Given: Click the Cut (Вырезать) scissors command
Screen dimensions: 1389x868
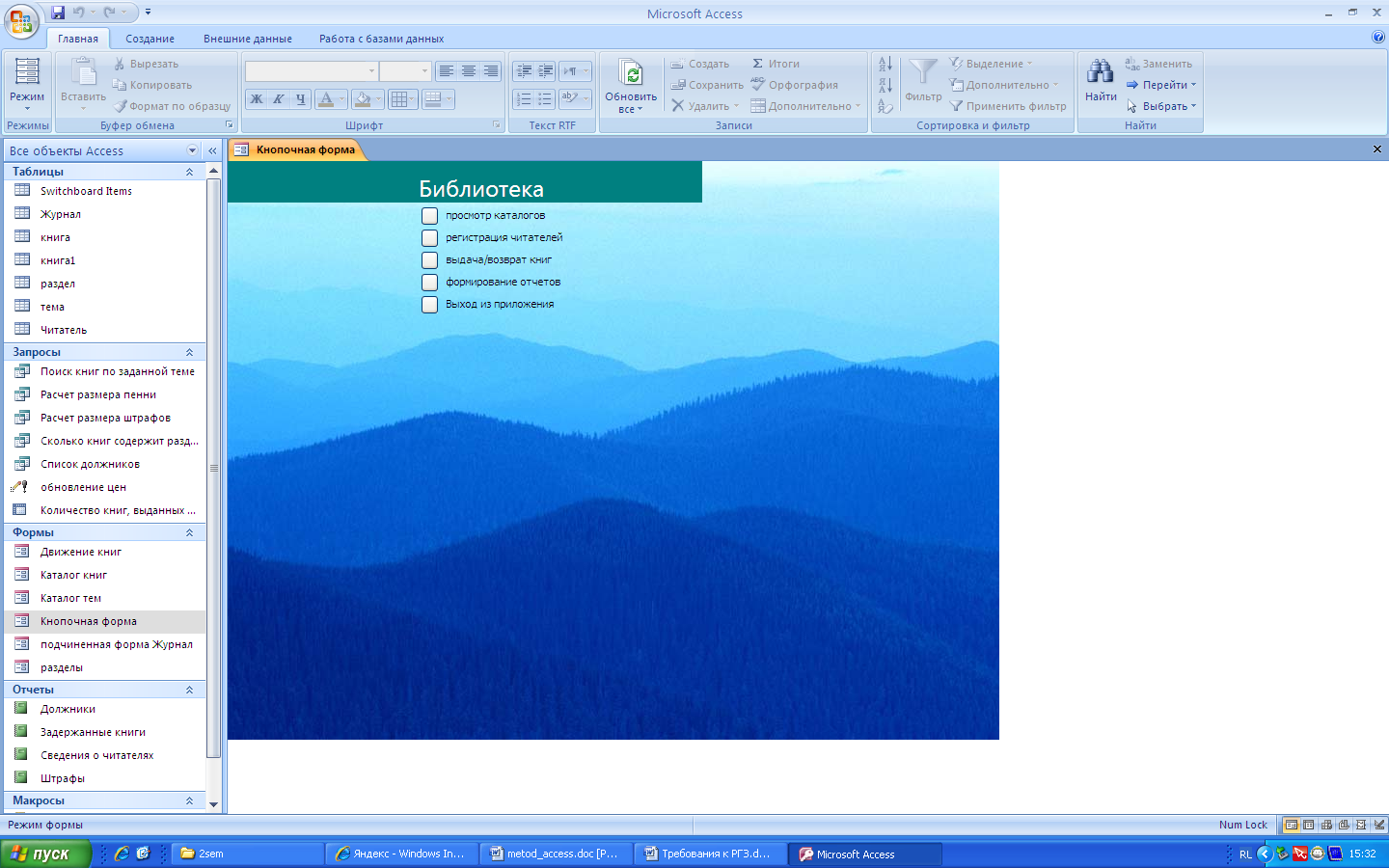Looking at the screenshot, I should tap(147, 64).
